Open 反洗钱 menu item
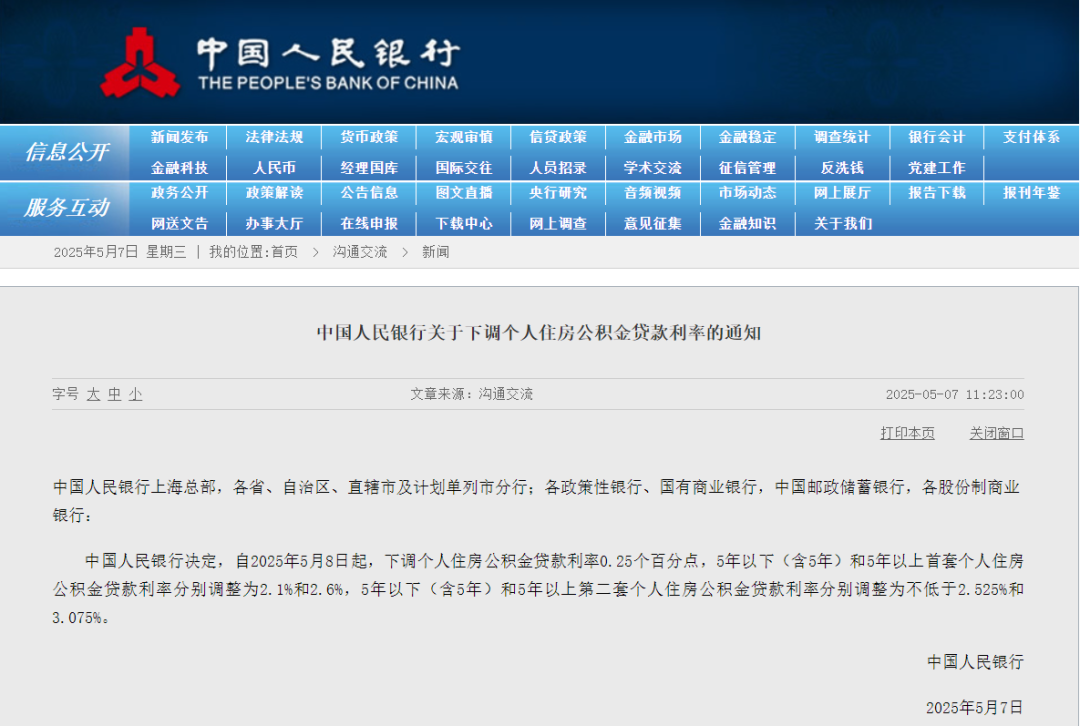 842,168
